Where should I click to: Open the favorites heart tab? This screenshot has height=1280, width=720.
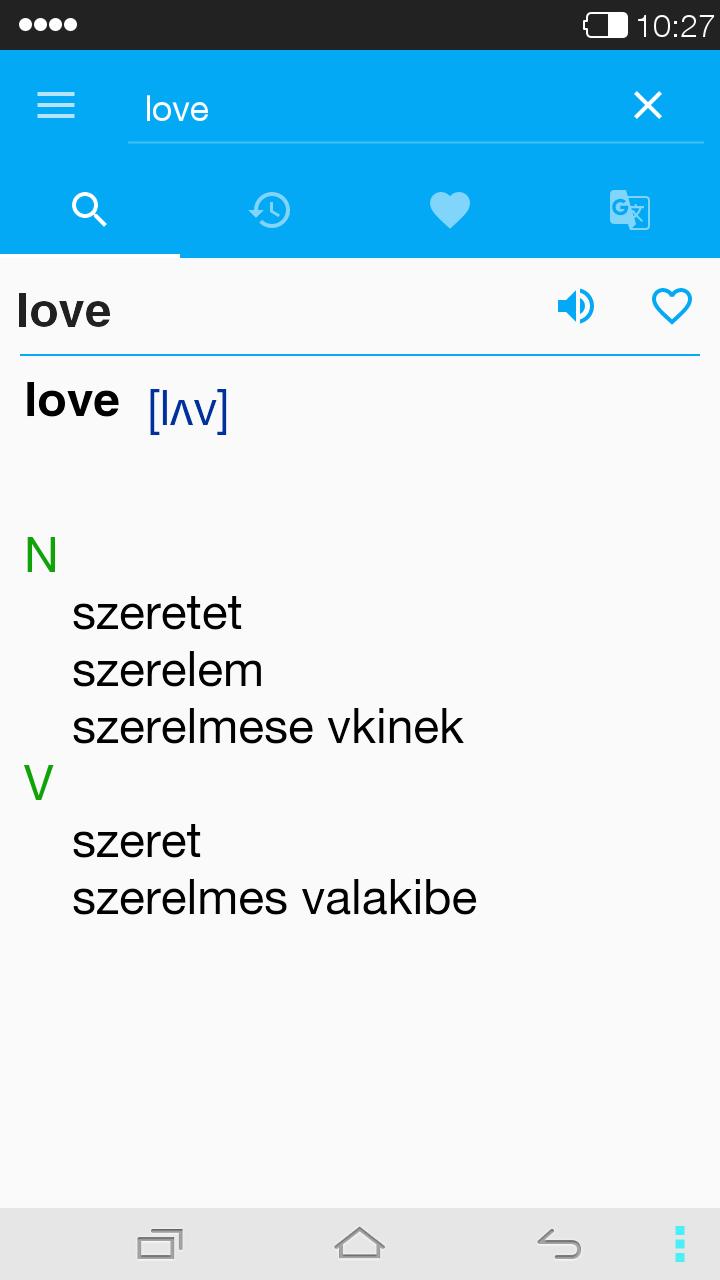pyautogui.click(x=449, y=209)
